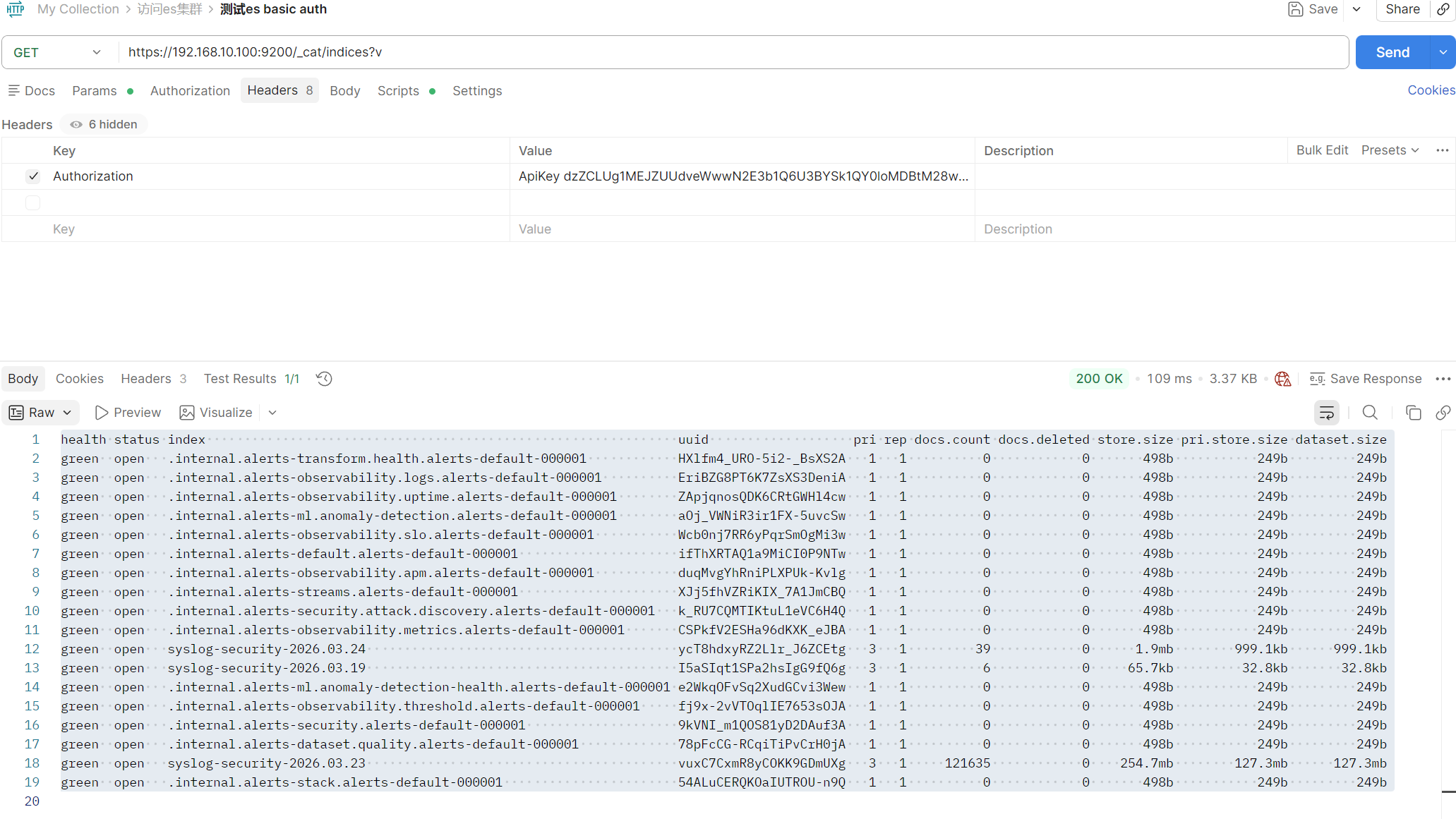Check the empty header row checkbox
The width and height of the screenshot is (1456, 819).
point(33,203)
